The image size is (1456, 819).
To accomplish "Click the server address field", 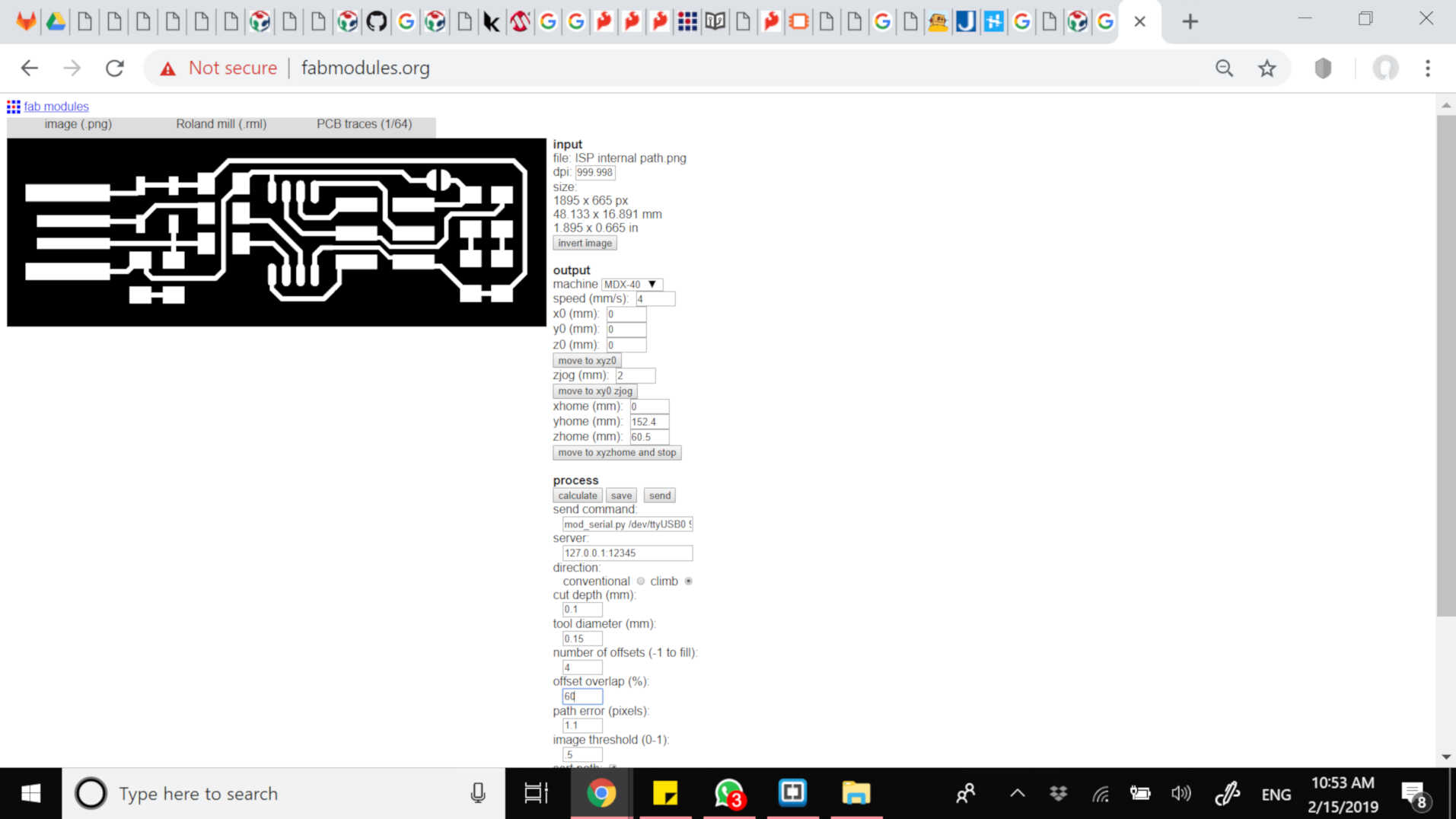I will (628, 553).
